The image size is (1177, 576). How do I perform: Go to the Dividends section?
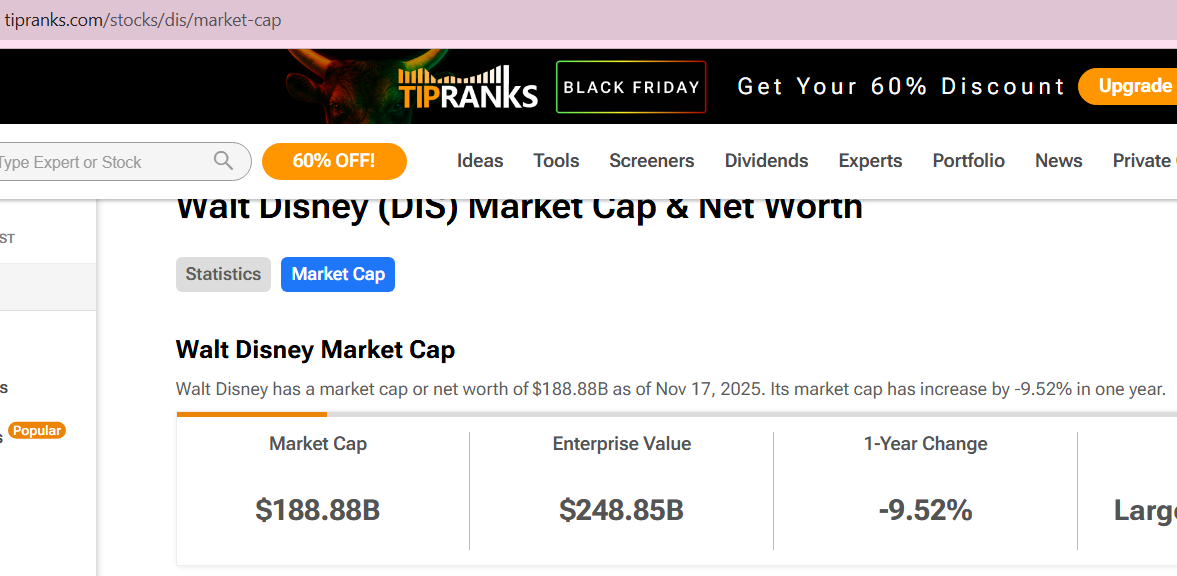coord(766,161)
